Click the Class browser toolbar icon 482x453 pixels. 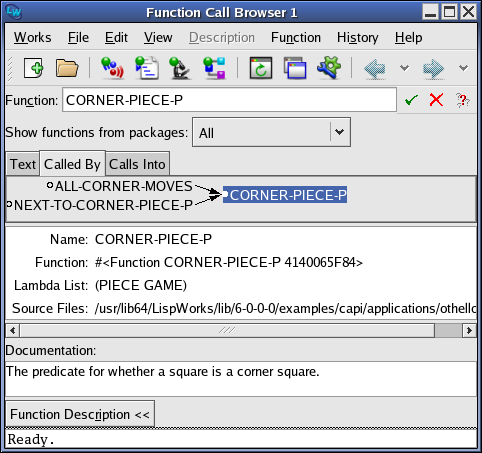coord(215,68)
